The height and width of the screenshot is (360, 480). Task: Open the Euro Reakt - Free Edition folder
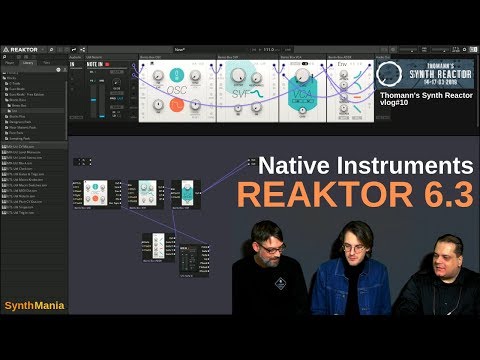point(26,94)
